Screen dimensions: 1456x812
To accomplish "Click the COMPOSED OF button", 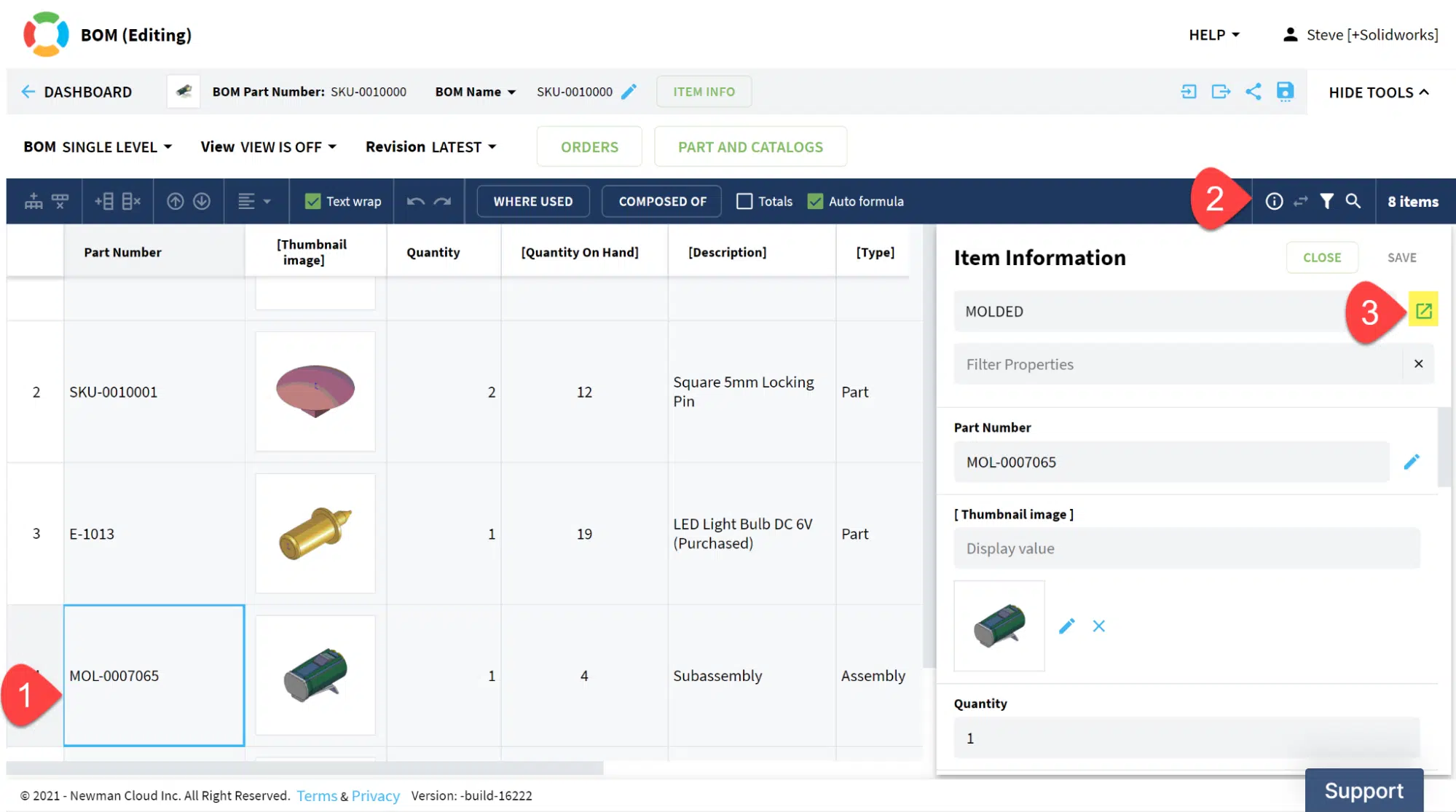I will tap(662, 201).
